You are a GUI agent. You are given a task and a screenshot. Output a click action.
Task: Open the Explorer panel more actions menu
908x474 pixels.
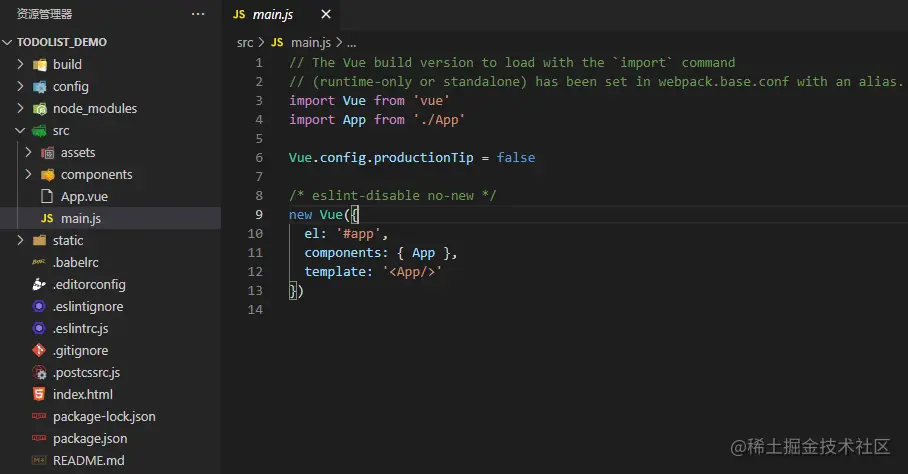tap(198, 14)
